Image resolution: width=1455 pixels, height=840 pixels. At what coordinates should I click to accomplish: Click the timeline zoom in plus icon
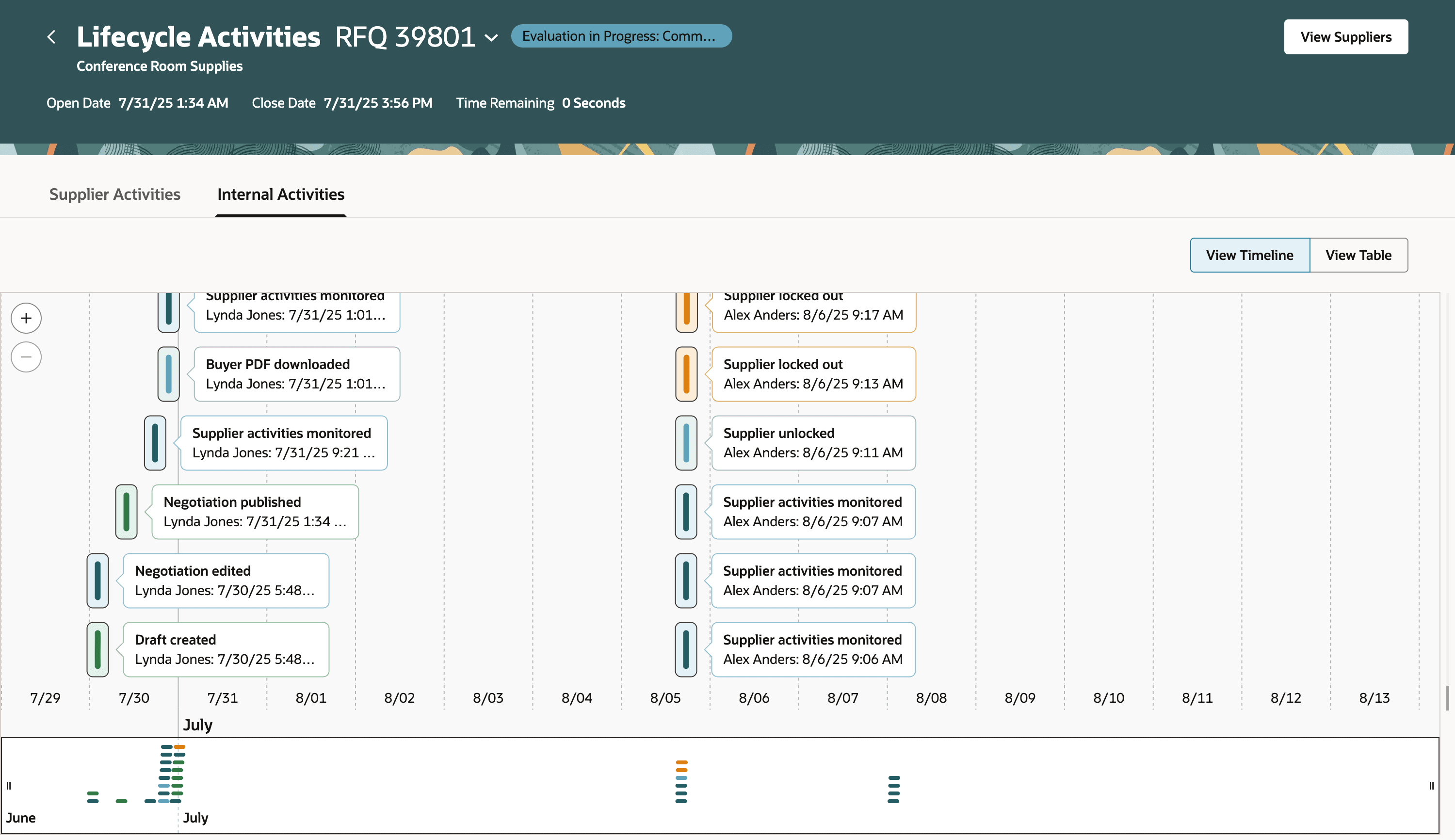click(x=26, y=318)
